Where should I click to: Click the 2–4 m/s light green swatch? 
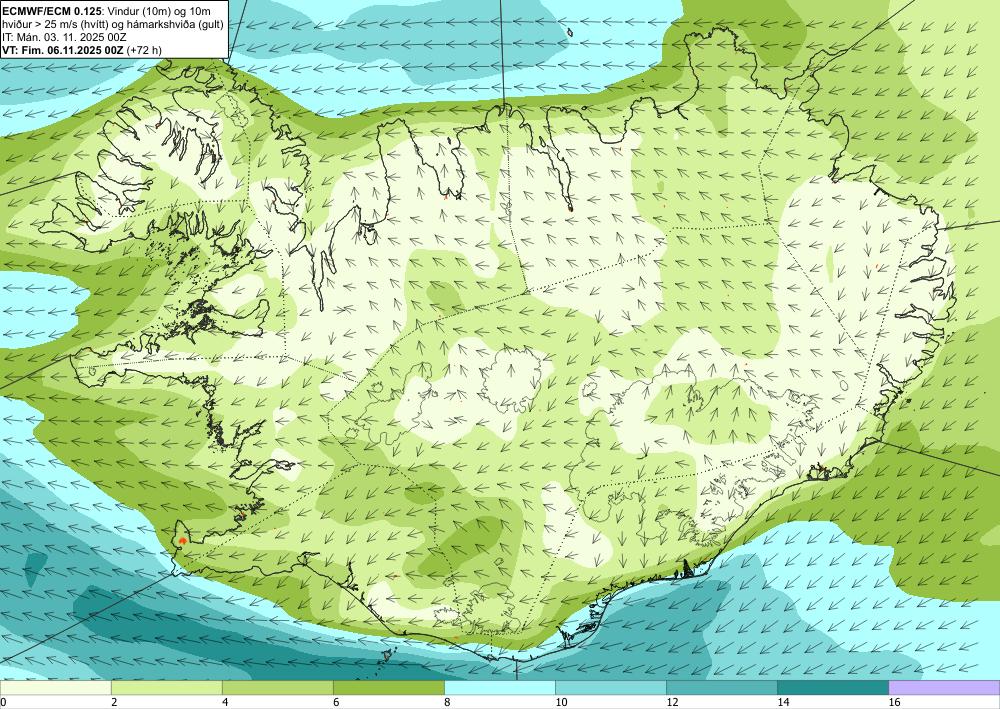166,687
